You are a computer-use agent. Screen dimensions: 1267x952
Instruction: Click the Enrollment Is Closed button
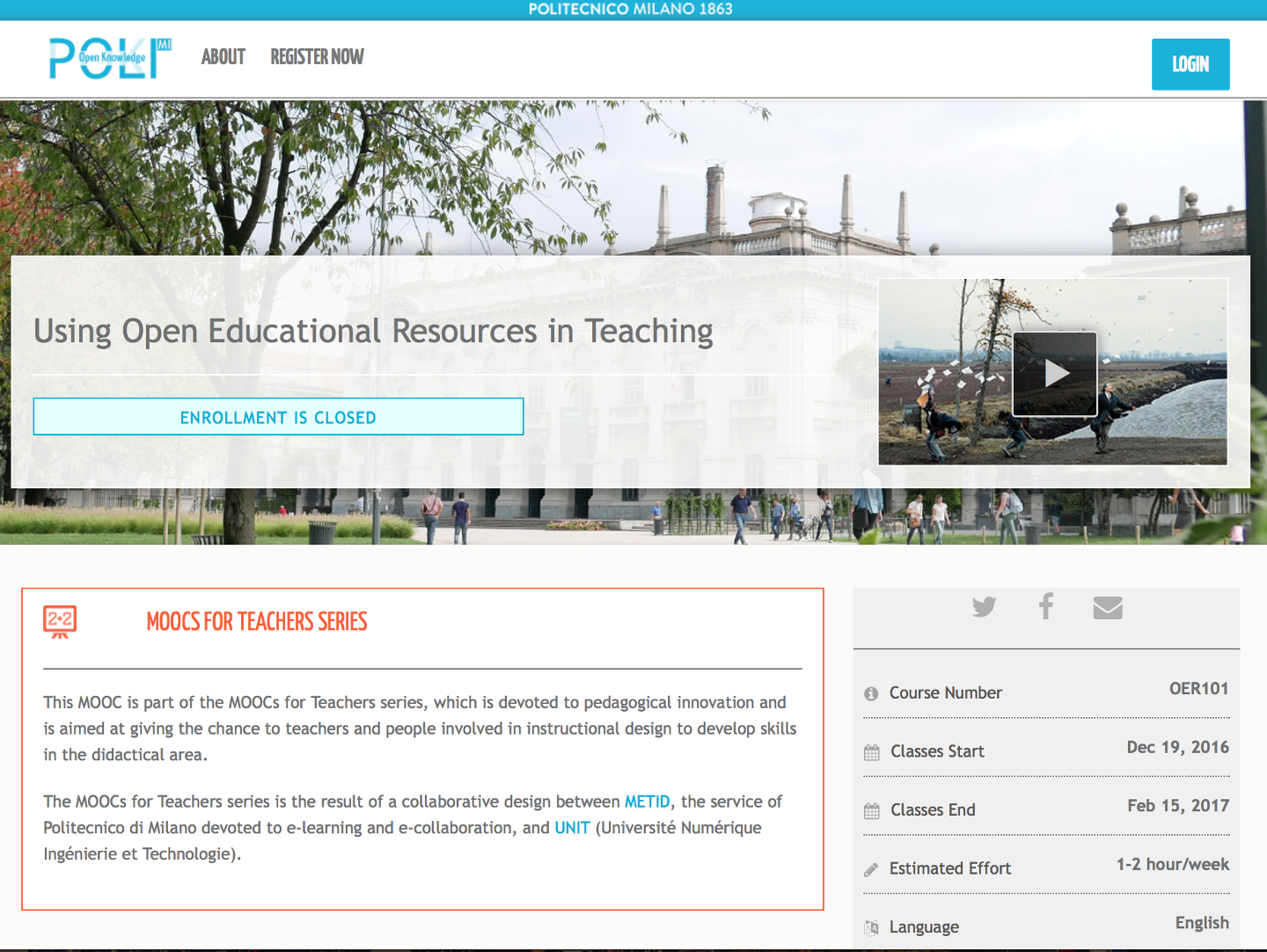[278, 417]
